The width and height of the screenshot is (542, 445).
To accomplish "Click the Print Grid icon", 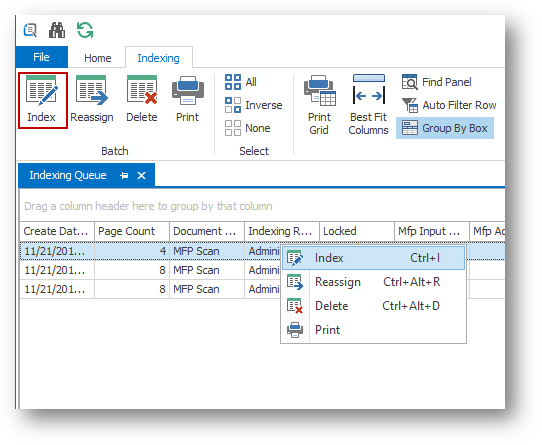I will click(319, 91).
